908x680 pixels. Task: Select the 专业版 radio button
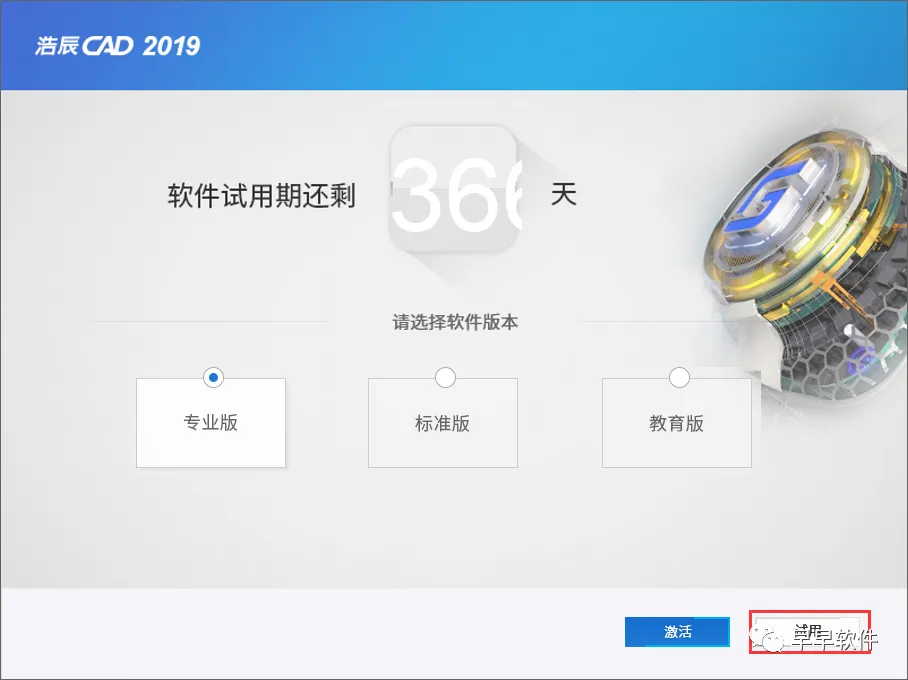(213, 378)
